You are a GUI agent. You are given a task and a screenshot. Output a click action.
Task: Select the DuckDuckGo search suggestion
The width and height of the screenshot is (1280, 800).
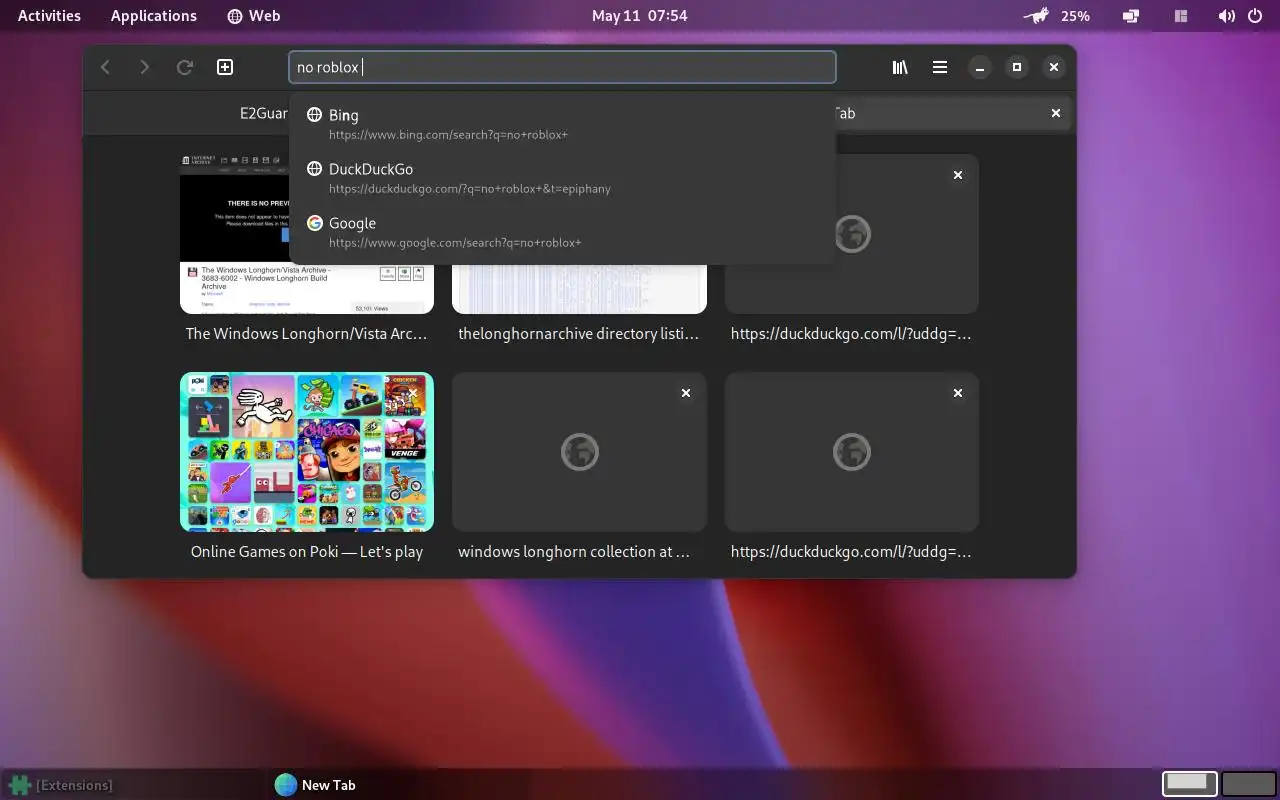click(x=562, y=178)
